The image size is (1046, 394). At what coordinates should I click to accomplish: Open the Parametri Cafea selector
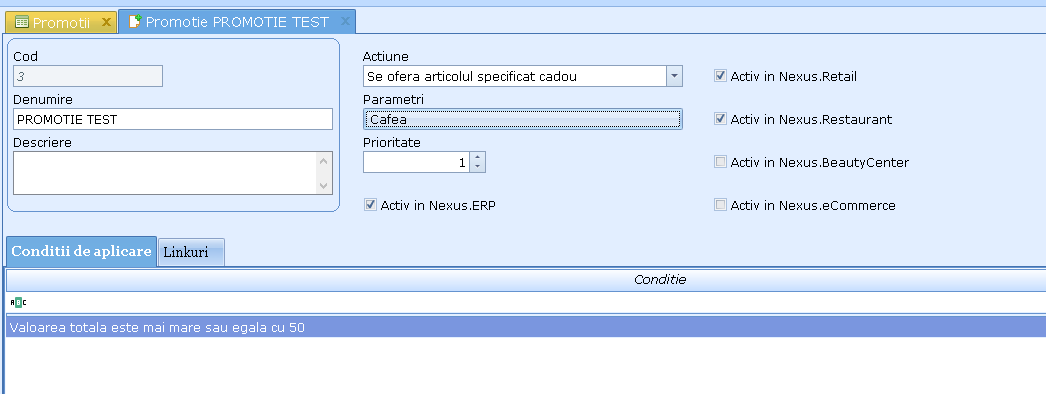pyautogui.click(x=522, y=119)
